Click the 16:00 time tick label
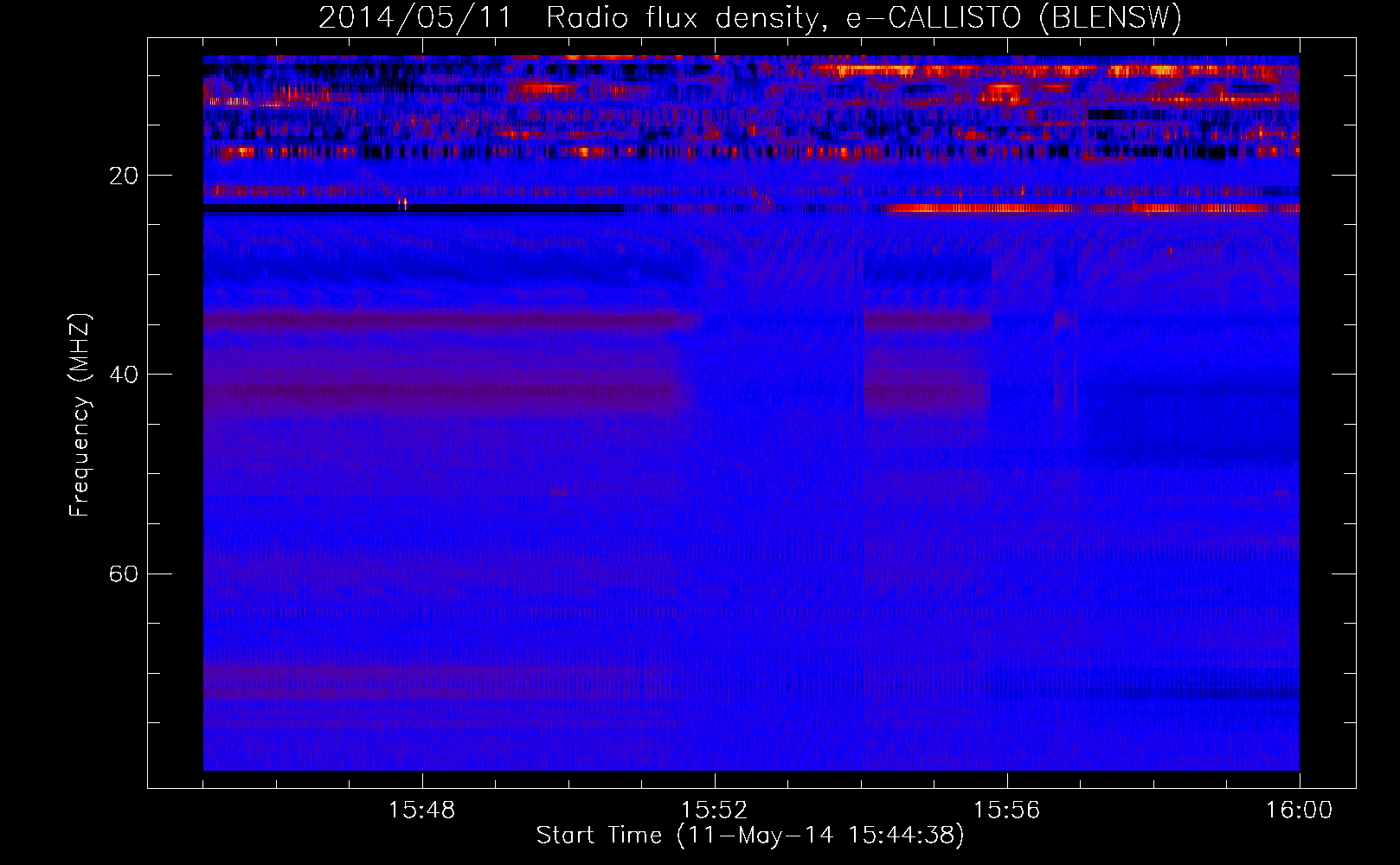 point(1300,811)
